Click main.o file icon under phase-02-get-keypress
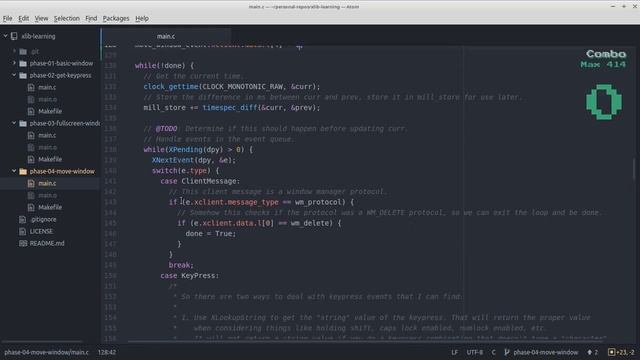Viewport: 640px width, 360px height. coord(31,99)
